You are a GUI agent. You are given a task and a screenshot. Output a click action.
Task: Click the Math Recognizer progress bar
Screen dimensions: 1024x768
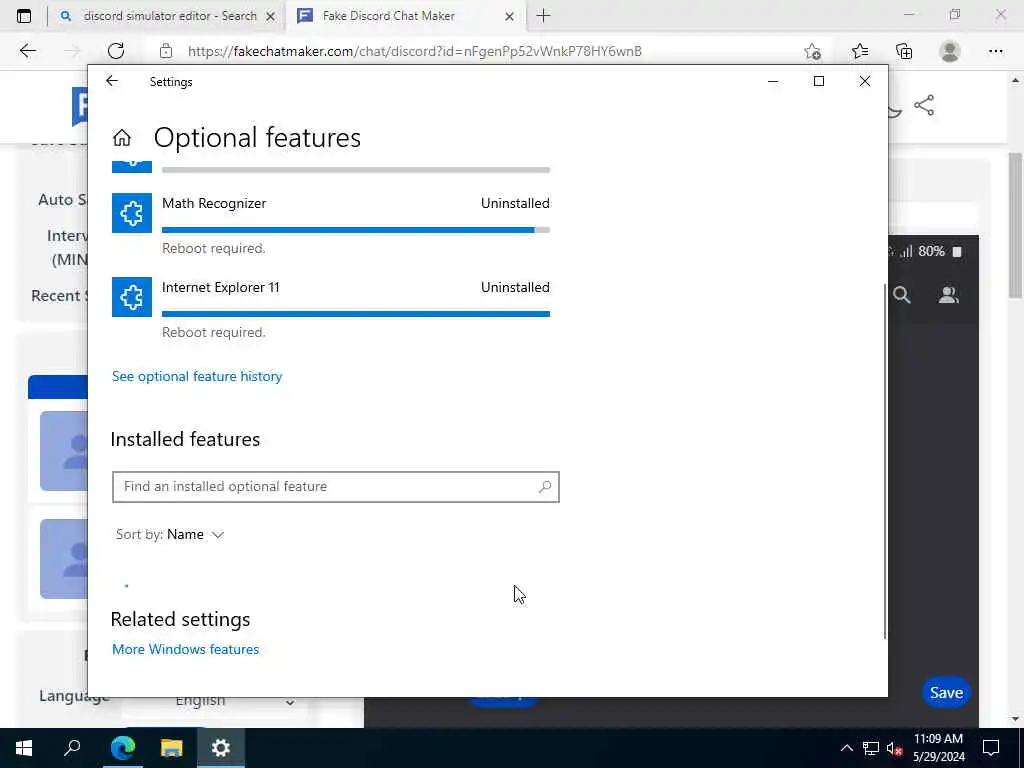tap(356, 230)
